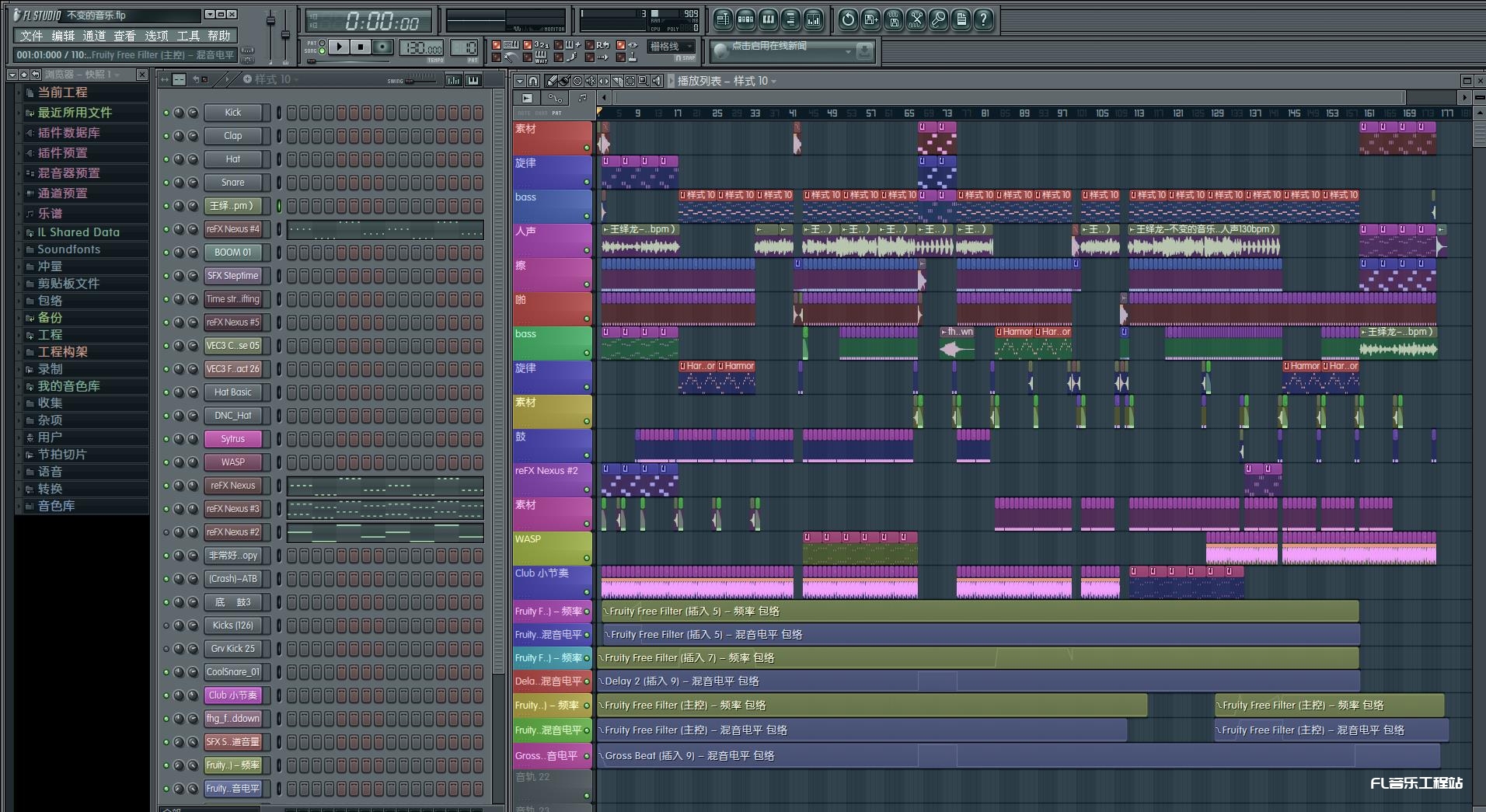The width and height of the screenshot is (1486, 812).
Task: Open help with the question mark icon
Action: tap(984, 19)
